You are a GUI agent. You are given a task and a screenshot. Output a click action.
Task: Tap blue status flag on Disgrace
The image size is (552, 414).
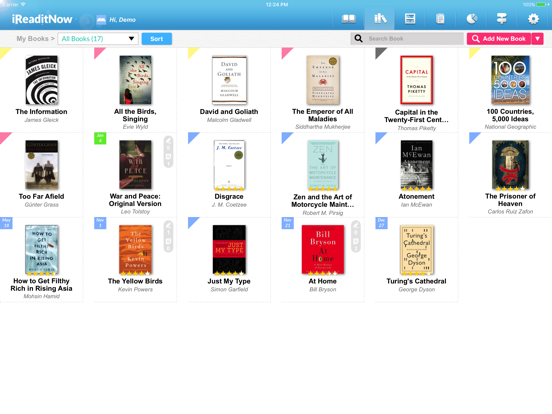192,137
